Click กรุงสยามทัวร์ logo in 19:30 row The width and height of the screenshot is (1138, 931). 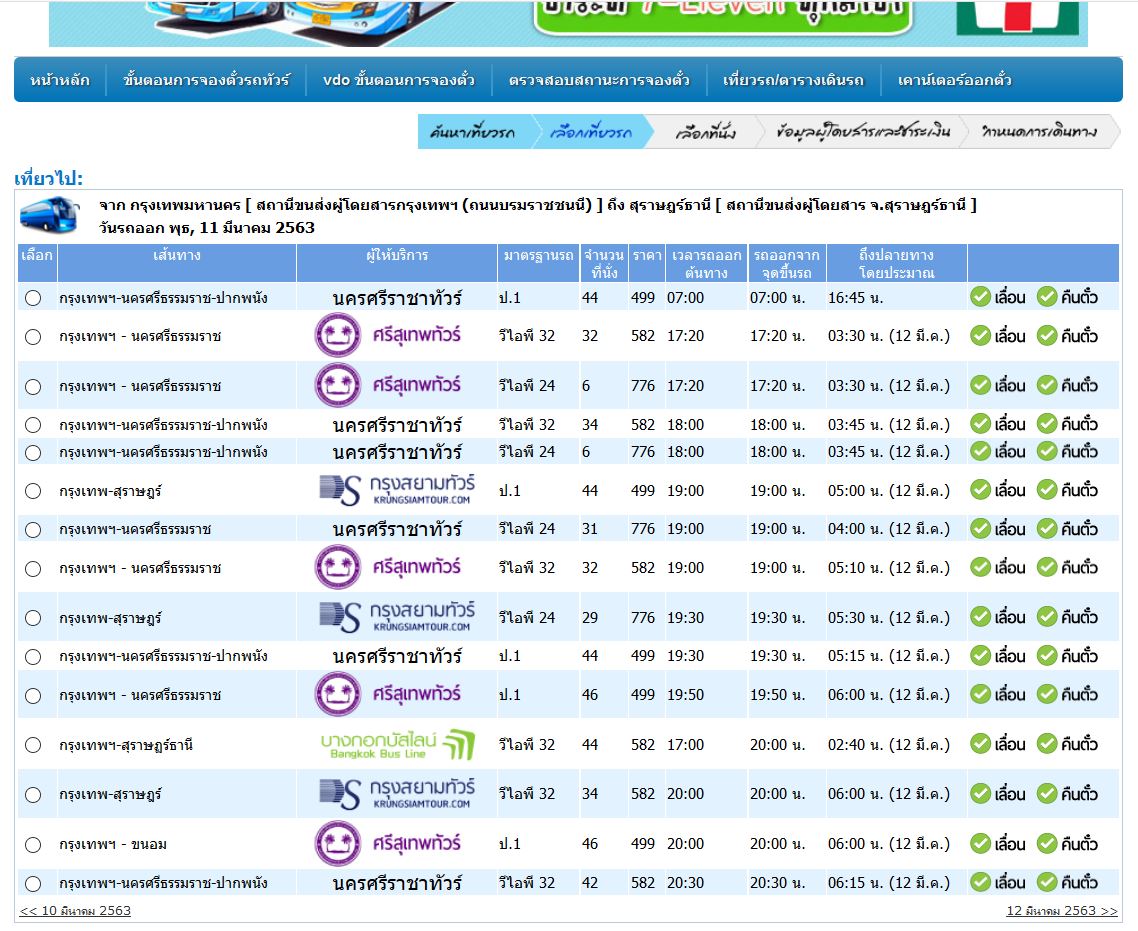(398, 617)
